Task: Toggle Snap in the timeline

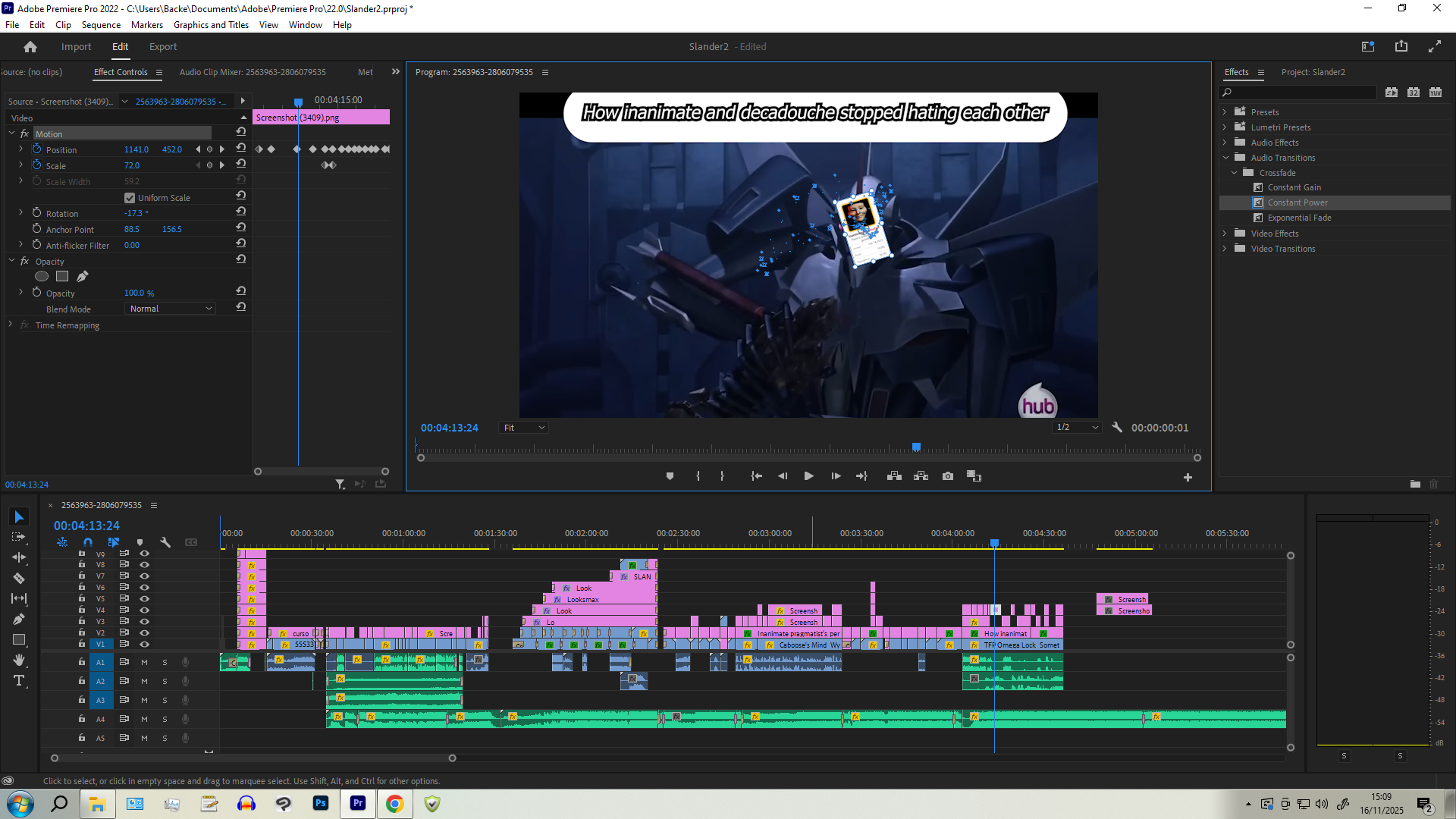Action: click(x=88, y=542)
